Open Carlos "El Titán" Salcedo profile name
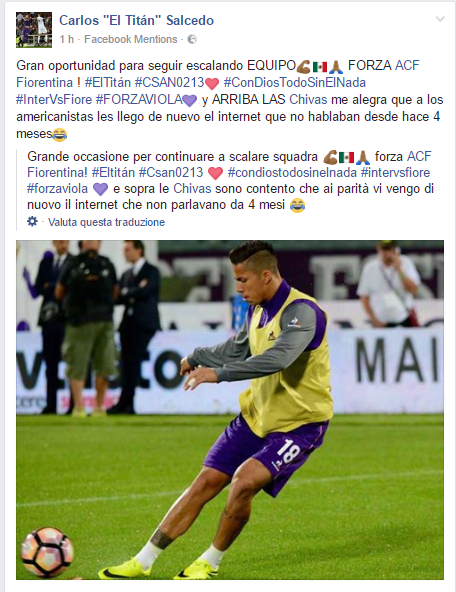The height and width of the screenshot is (592, 456). click(137, 20)
